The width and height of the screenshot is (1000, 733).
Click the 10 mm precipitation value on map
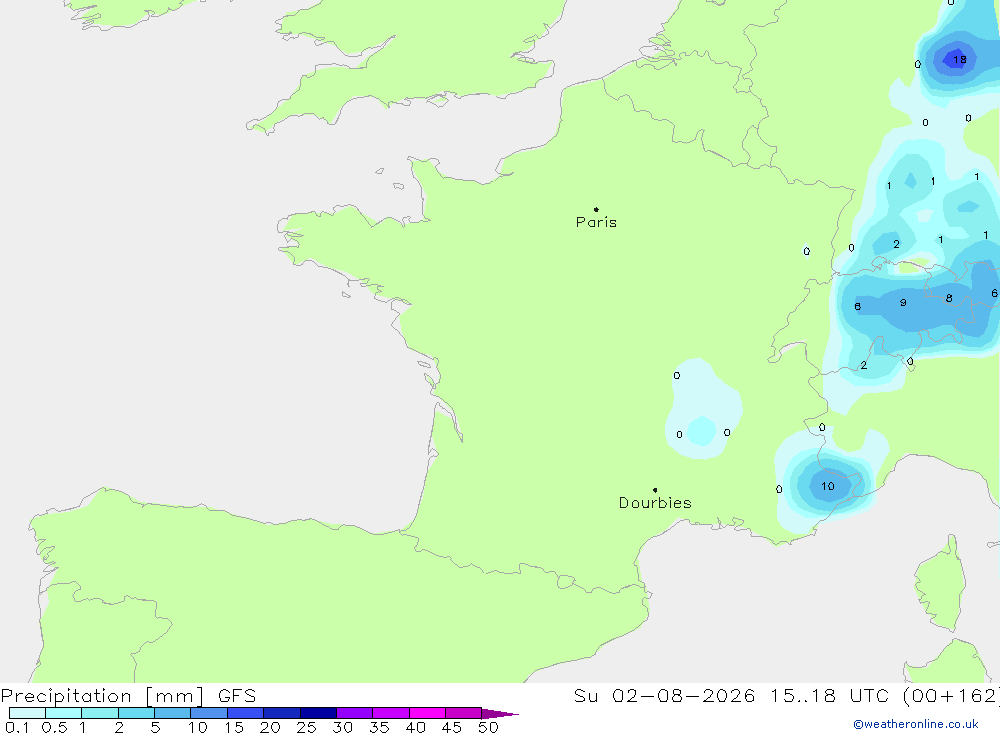[x=828, y=486]
